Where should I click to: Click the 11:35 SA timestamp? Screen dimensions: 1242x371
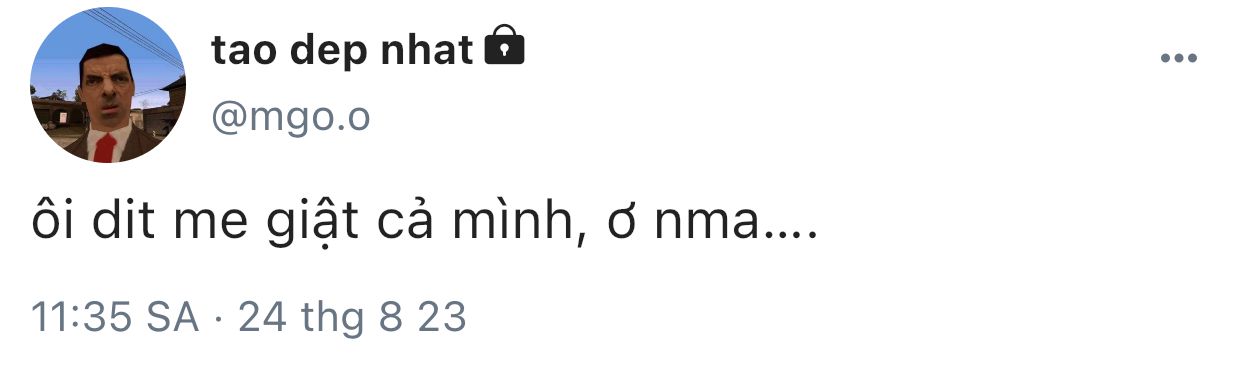pos(116,316)
